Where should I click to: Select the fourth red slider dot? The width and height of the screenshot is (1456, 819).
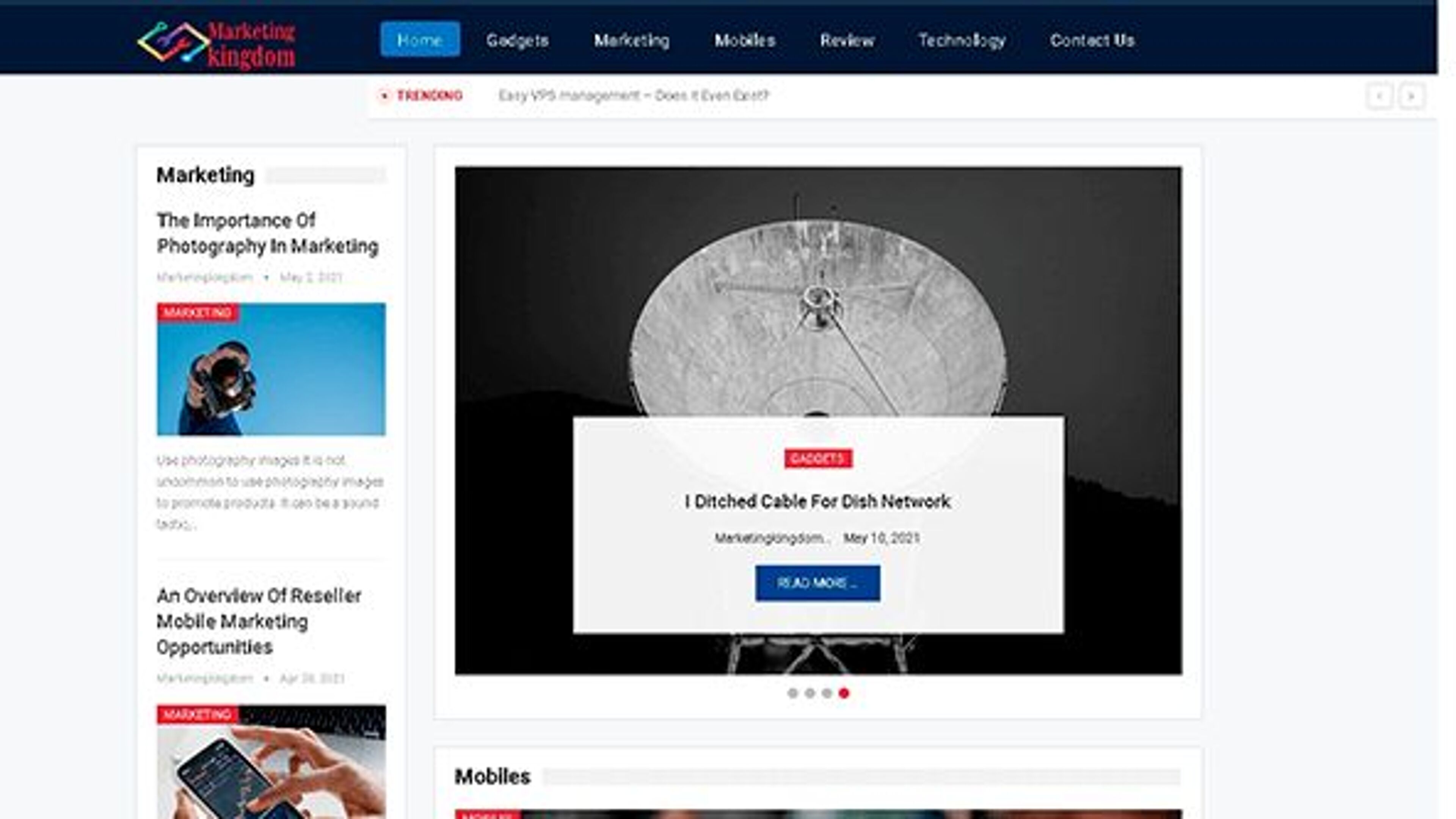(x=844, y=693)
